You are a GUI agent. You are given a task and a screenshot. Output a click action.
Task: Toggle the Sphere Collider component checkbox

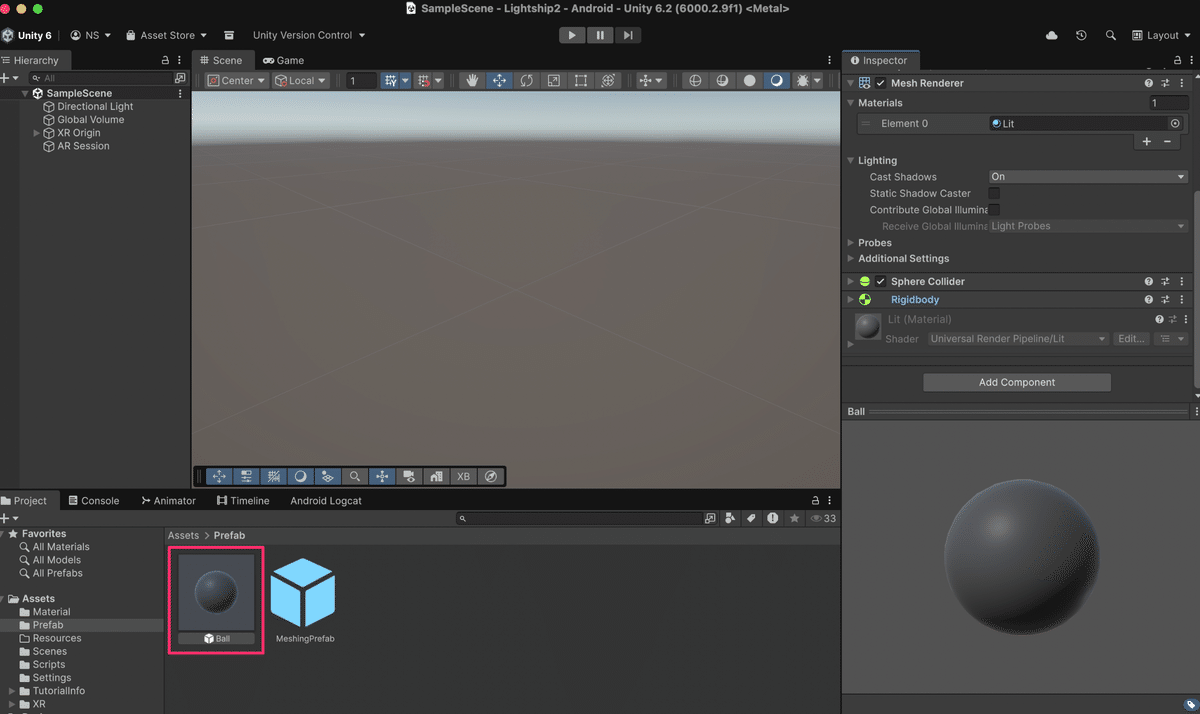coord(879,281)
